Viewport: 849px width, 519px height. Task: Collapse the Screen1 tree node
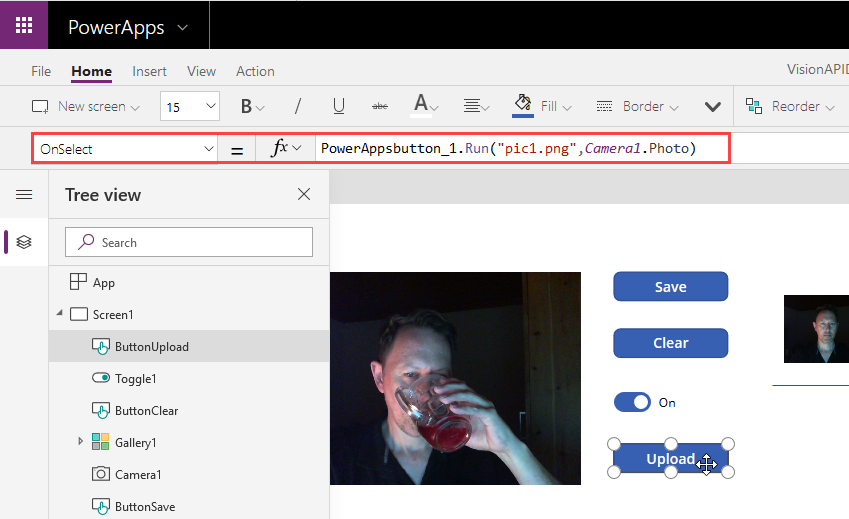59,315
